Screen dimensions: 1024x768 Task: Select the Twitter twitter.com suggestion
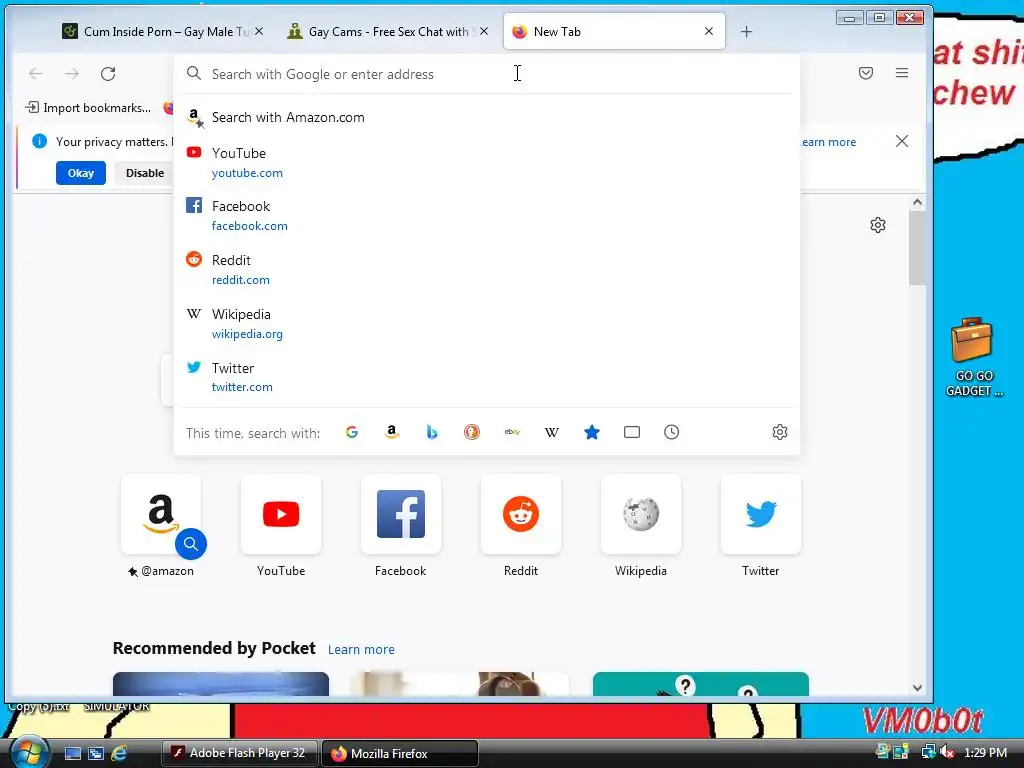point(487,377)
